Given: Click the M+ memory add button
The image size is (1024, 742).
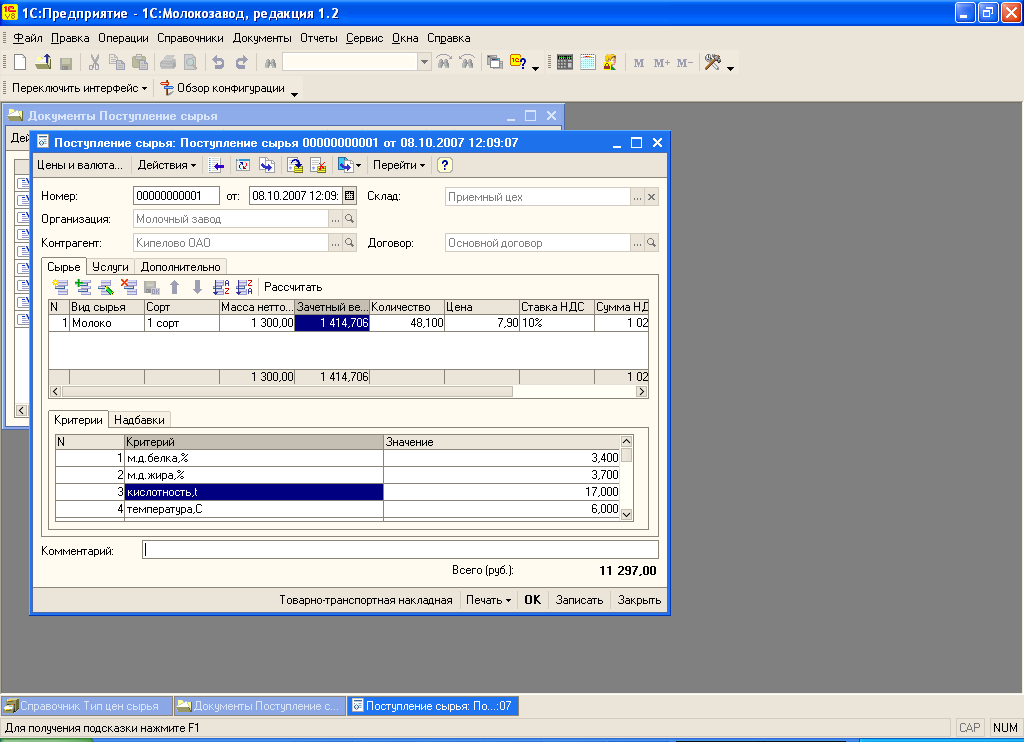Looking at the screenshot, I should (662, 63).
